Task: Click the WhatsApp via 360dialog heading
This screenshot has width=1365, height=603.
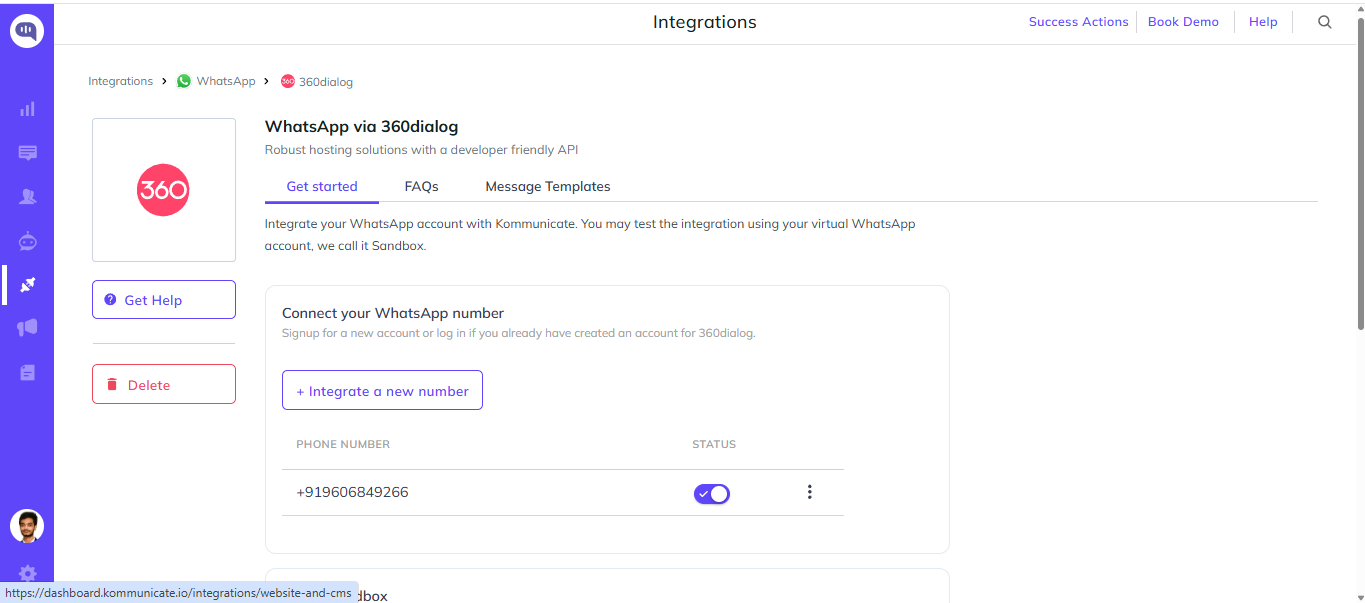Action: 362,127
